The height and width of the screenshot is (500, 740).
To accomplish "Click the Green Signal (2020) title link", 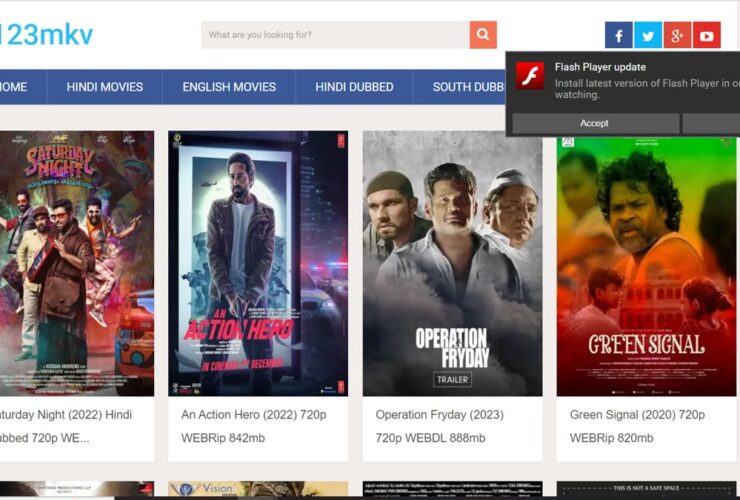I will 637,414.
